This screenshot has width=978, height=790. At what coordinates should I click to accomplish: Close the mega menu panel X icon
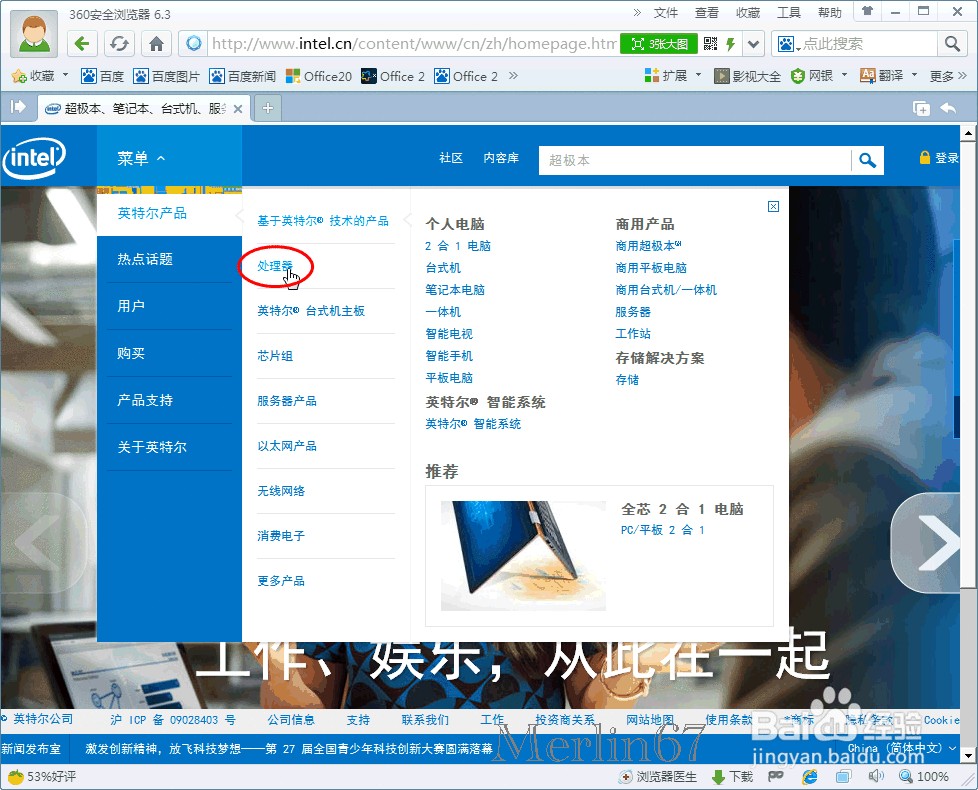773,206
